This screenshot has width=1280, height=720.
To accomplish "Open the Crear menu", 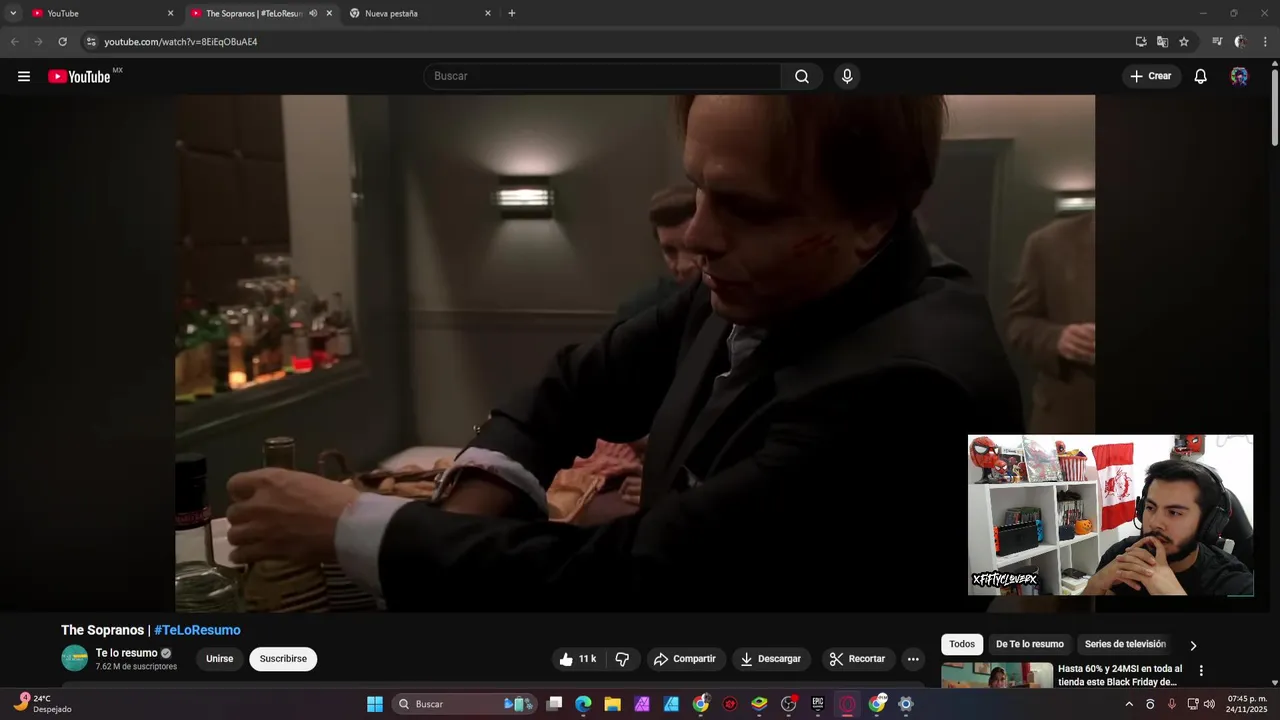I will (x=1151, y=76).
